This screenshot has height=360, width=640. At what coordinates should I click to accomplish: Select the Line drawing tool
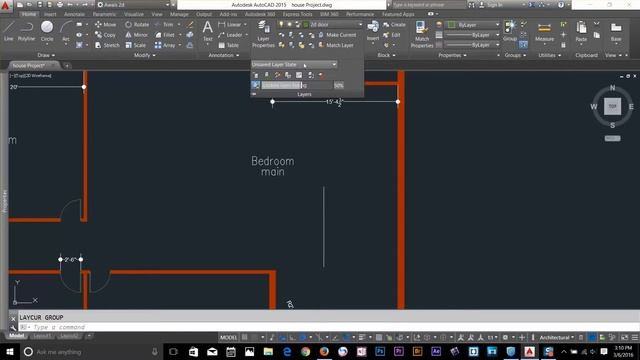coord(9,31)
